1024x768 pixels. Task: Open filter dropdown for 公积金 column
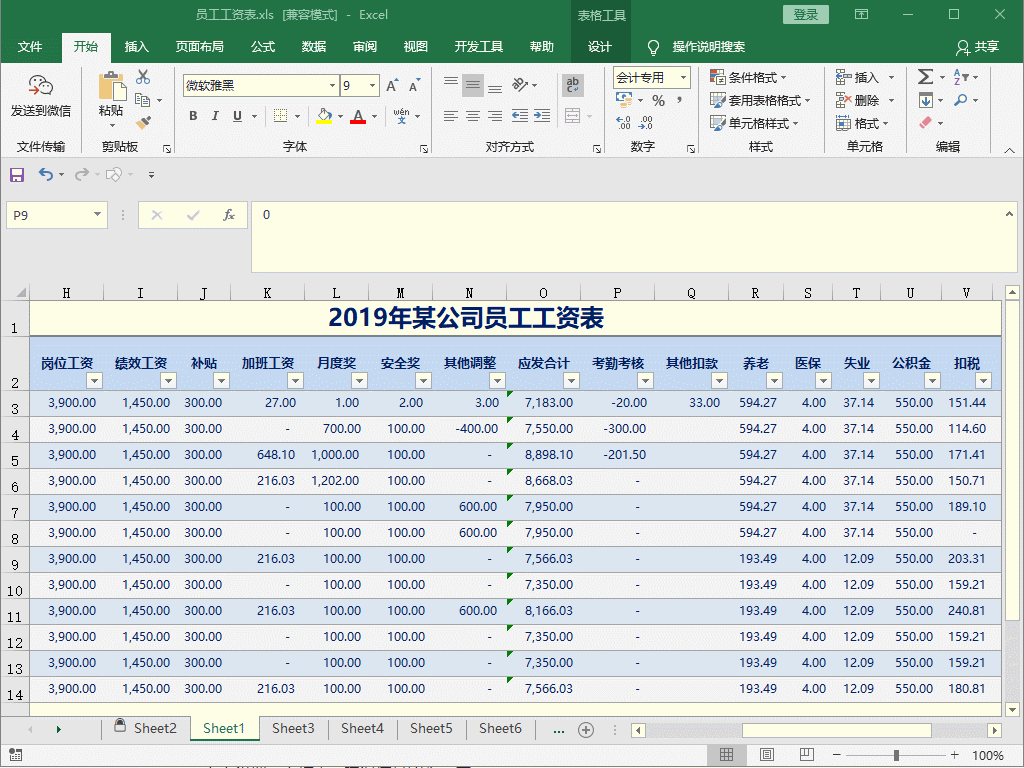pos(932,380)
